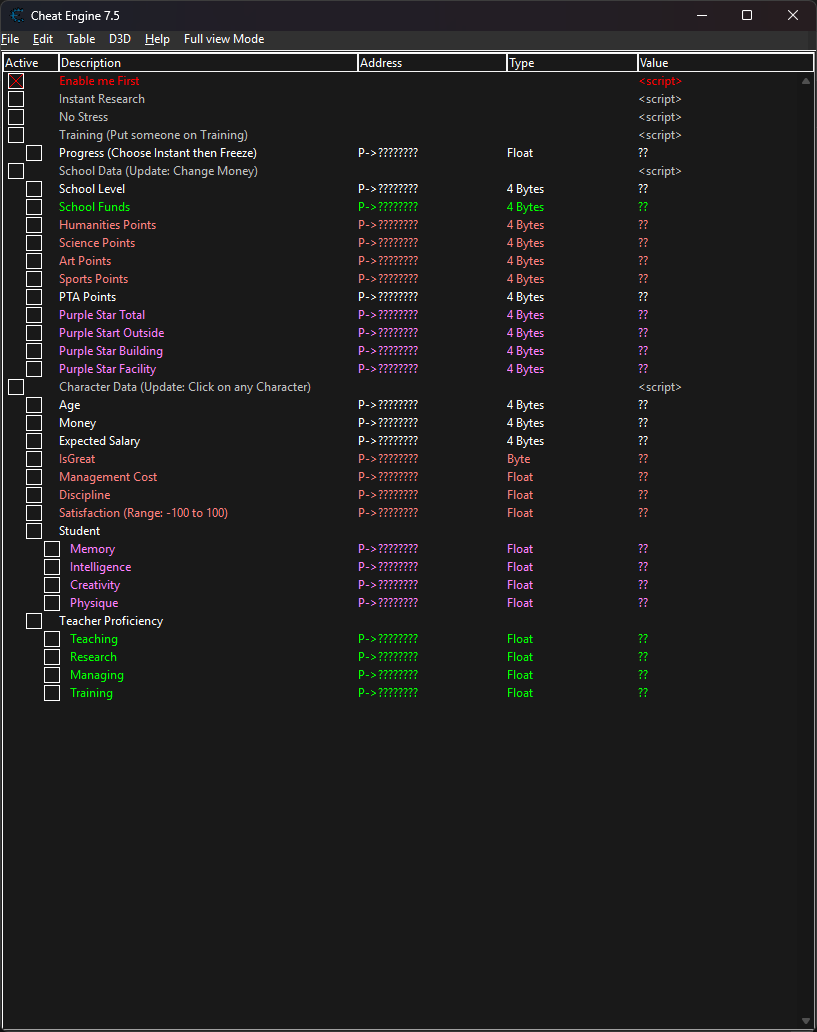Open the D3D menu

click(120, 39)
